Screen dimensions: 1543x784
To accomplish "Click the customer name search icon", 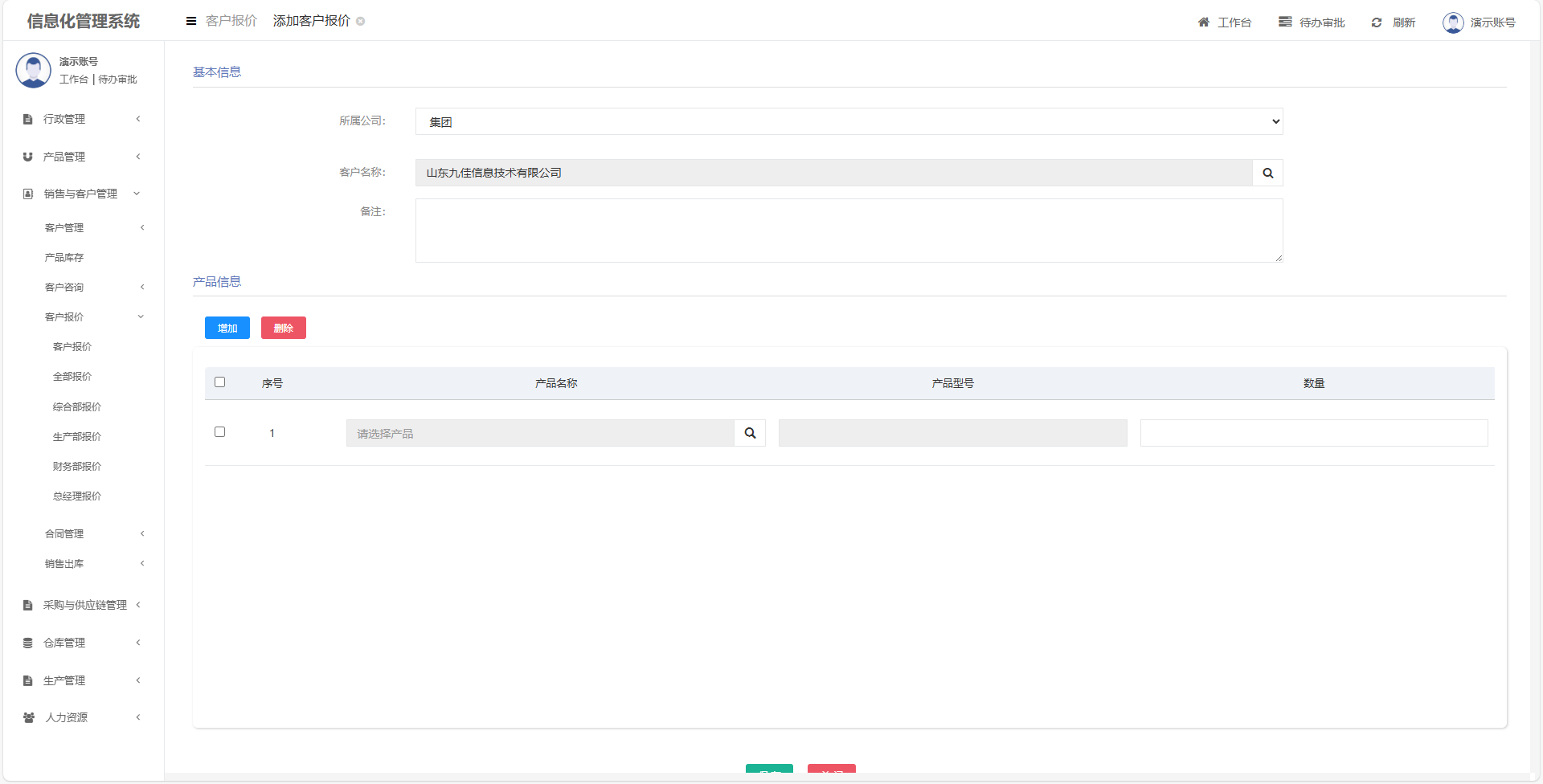I will point(1267,173).
